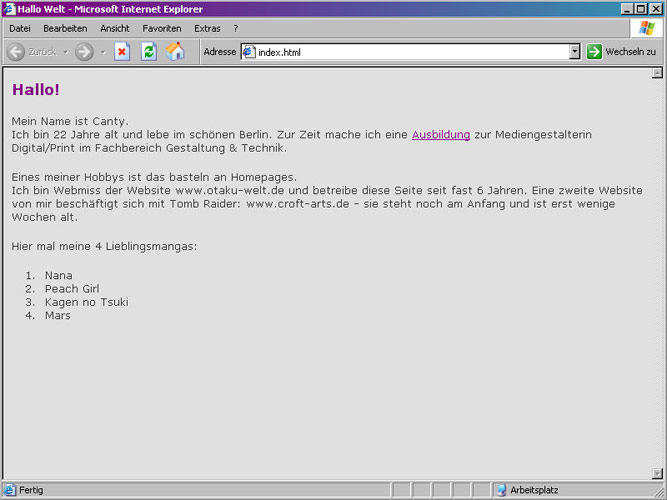
Task: Click the green Wechseln zu arrow button
Action: click(594, 52)
